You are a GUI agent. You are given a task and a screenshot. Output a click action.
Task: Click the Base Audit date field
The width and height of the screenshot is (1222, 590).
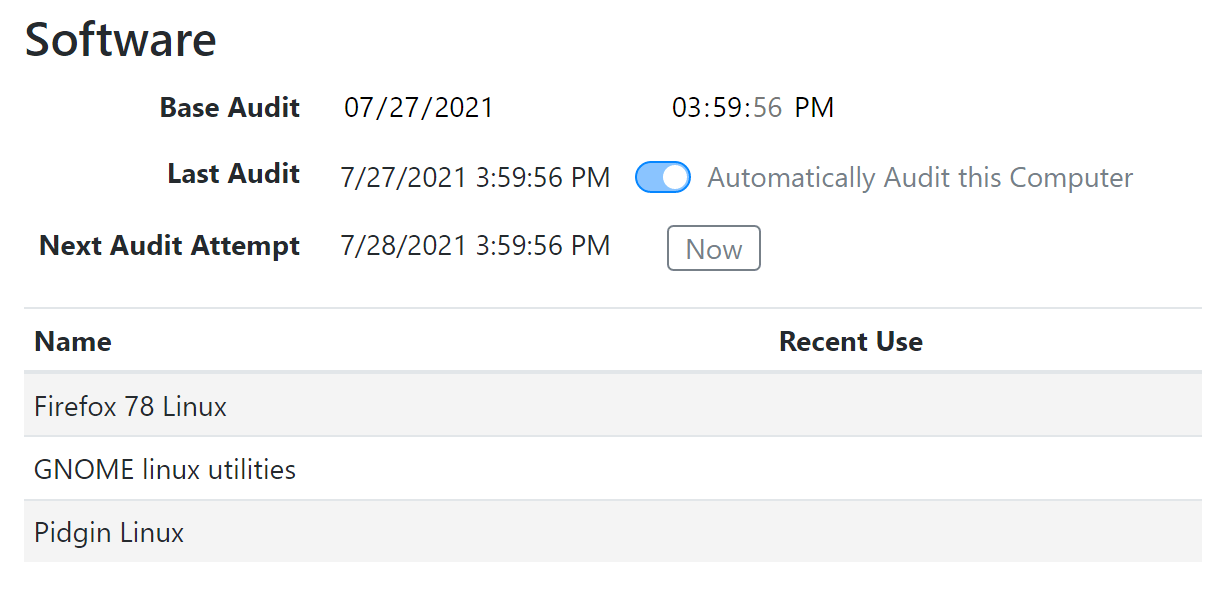[419, 107]
